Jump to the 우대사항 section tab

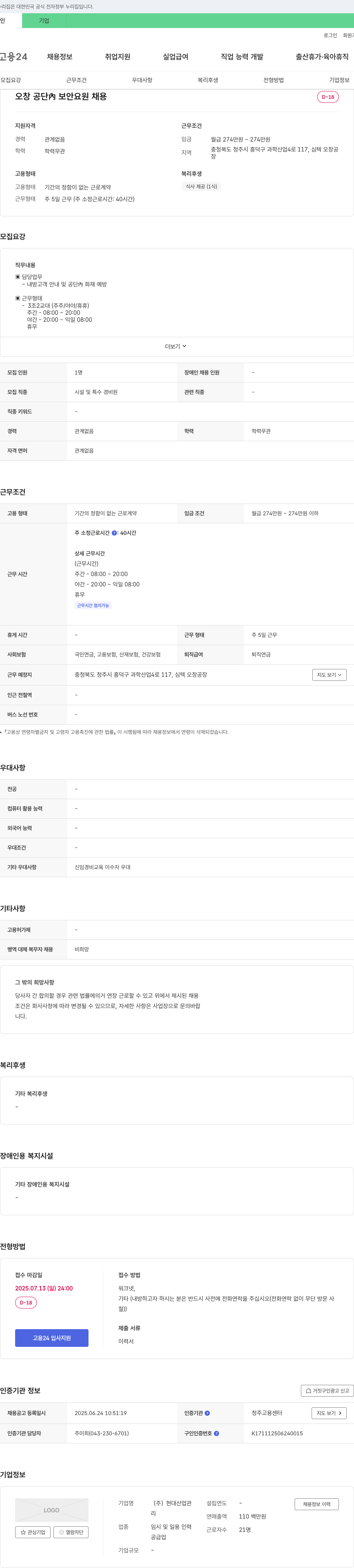click(x=142, y=80)
